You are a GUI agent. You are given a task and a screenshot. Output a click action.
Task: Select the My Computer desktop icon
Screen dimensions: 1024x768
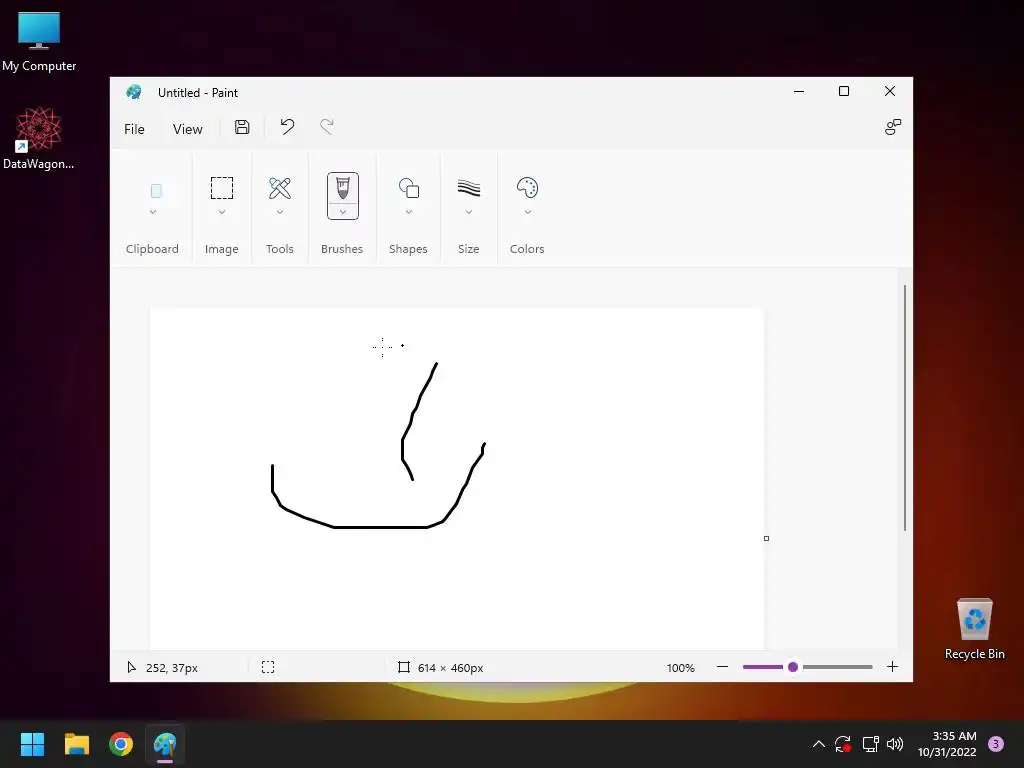pyautogui.click(x=39, y=41)
